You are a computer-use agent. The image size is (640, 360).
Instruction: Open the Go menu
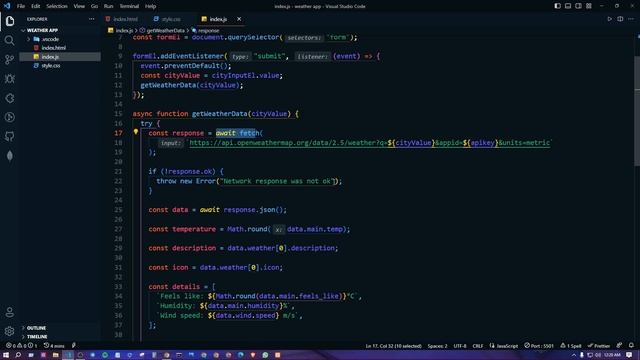[x=94, y=6]
